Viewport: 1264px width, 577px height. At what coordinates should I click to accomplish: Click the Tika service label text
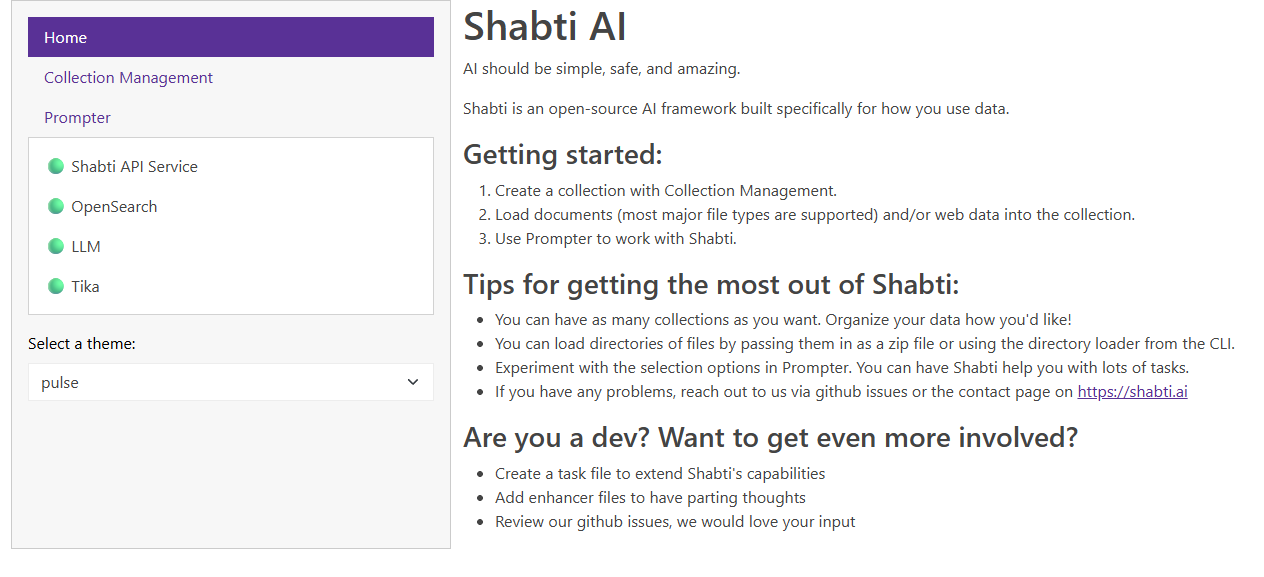85,286
